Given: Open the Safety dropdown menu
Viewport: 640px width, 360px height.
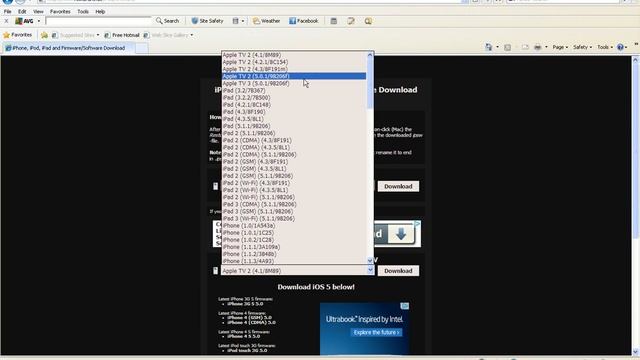Looking at the screenshot, I should pos(582,47).
